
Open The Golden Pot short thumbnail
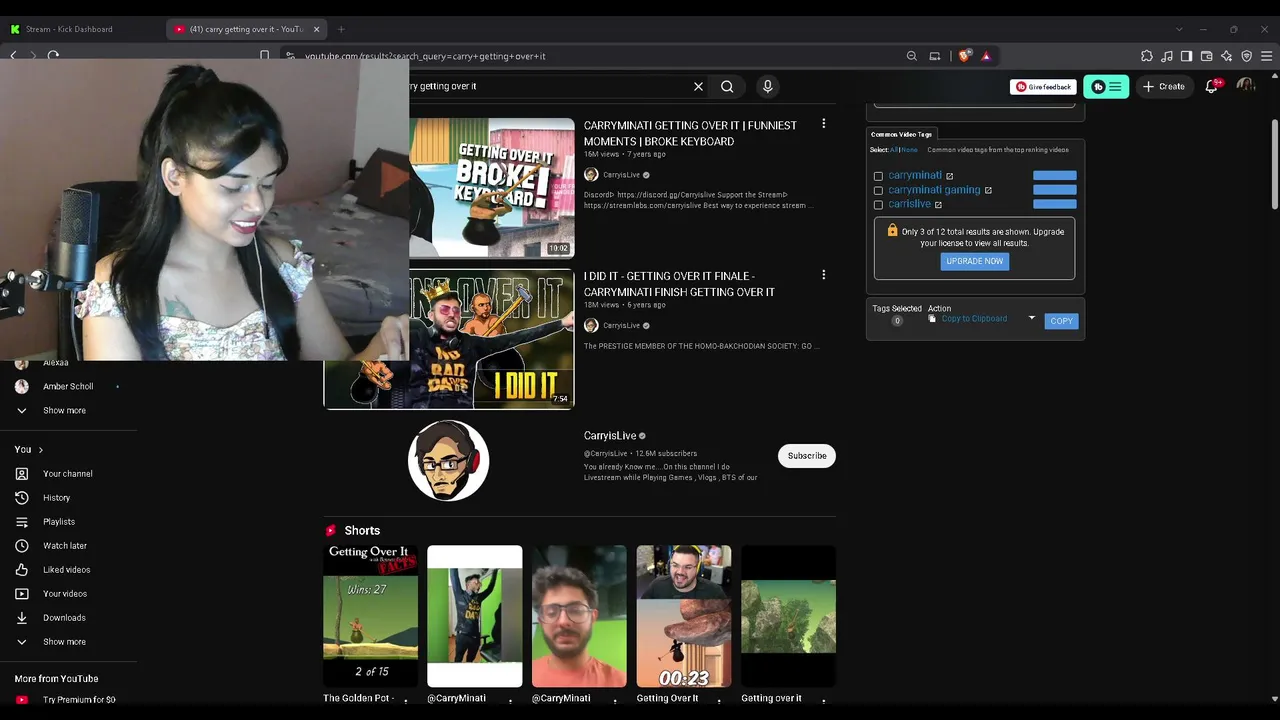(x=370, y=616)
